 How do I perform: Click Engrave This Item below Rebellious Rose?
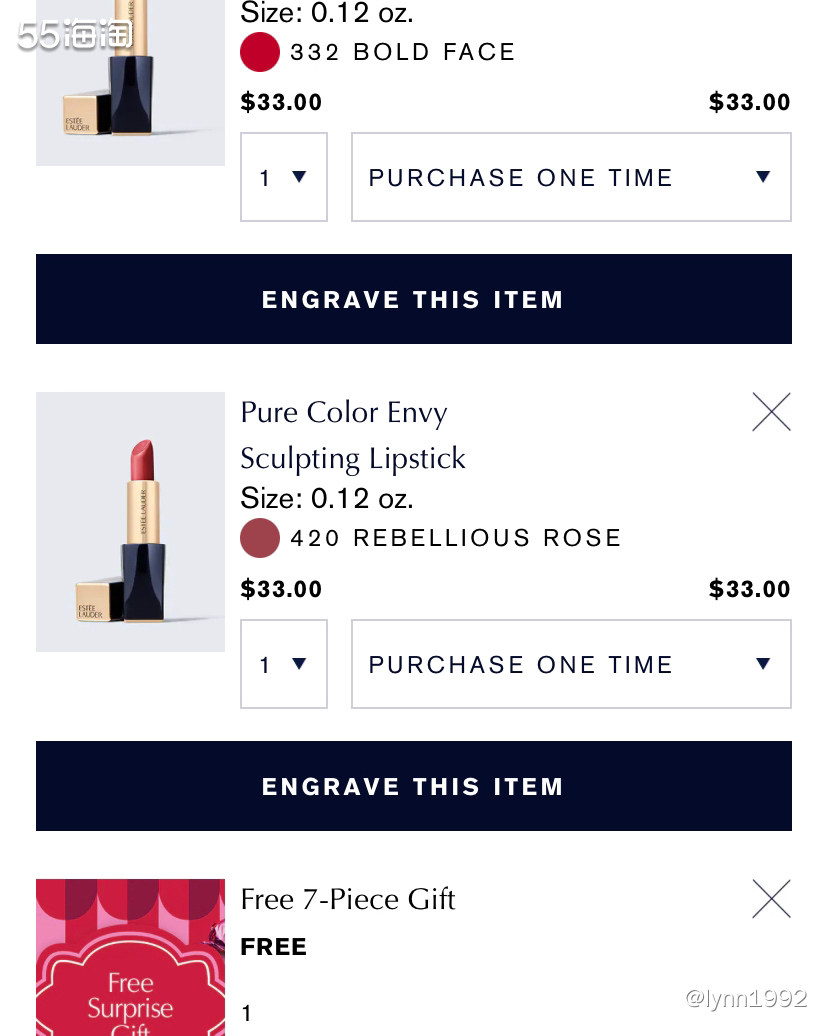click(x=414, y=786)
